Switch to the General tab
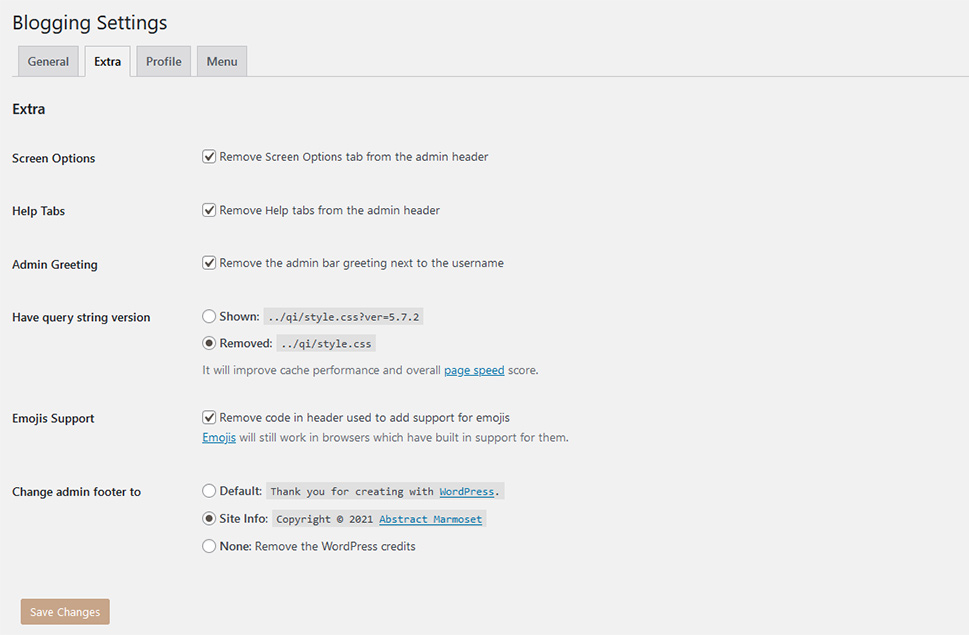969x635 pixels. (48, 61)
